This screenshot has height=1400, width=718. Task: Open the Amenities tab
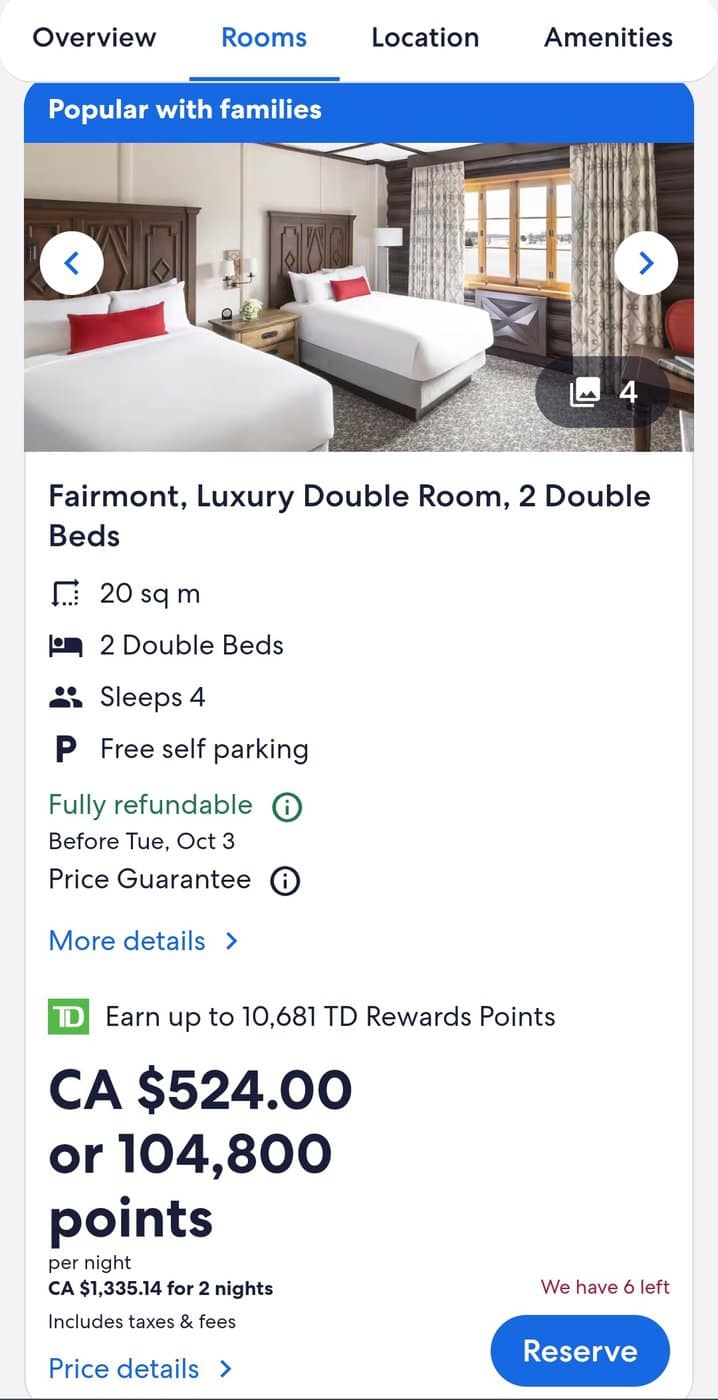point(607,37)
